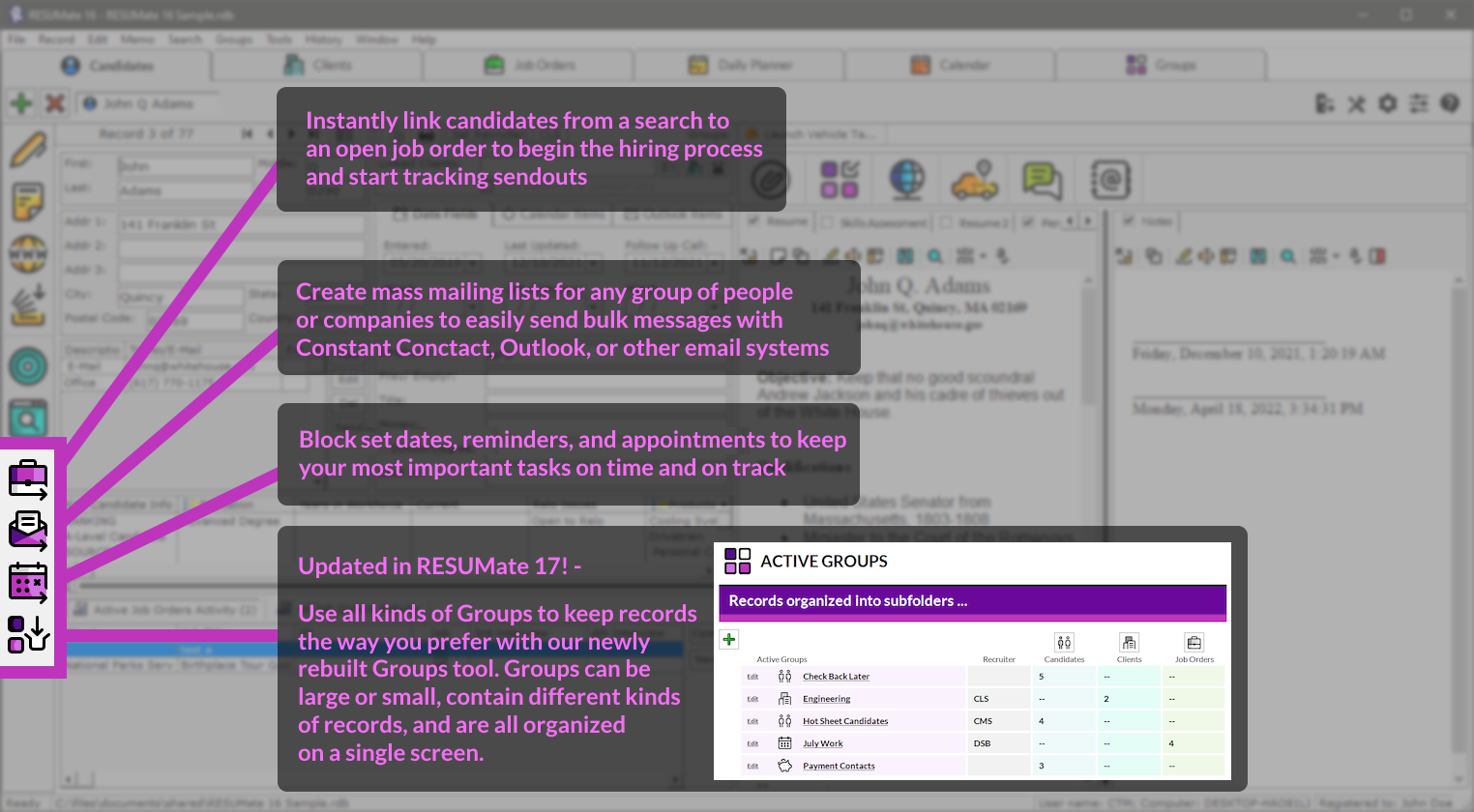Open the John Q Adams record selector
This screenshot has width=1474, height=812.
point(148,103)
